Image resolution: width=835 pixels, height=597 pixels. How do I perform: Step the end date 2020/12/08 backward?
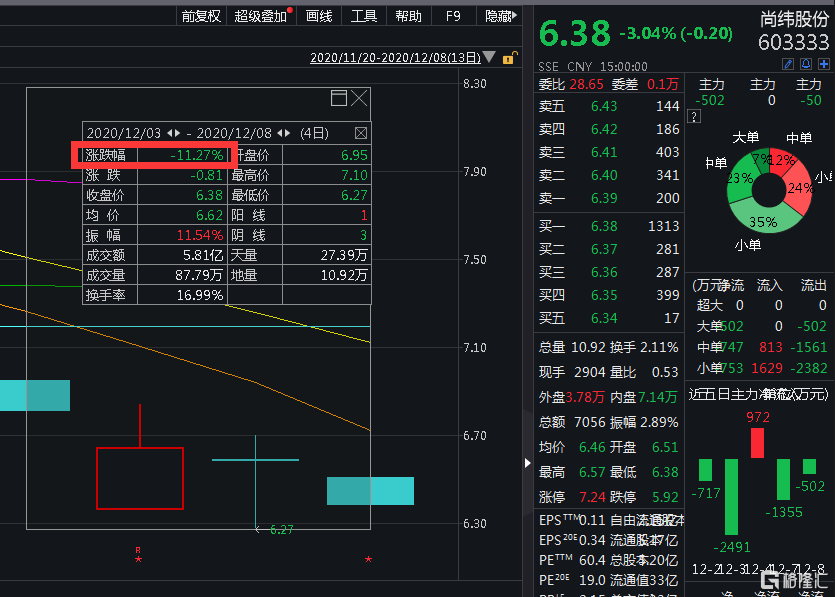pyautogui.click(x=280, y=133)
